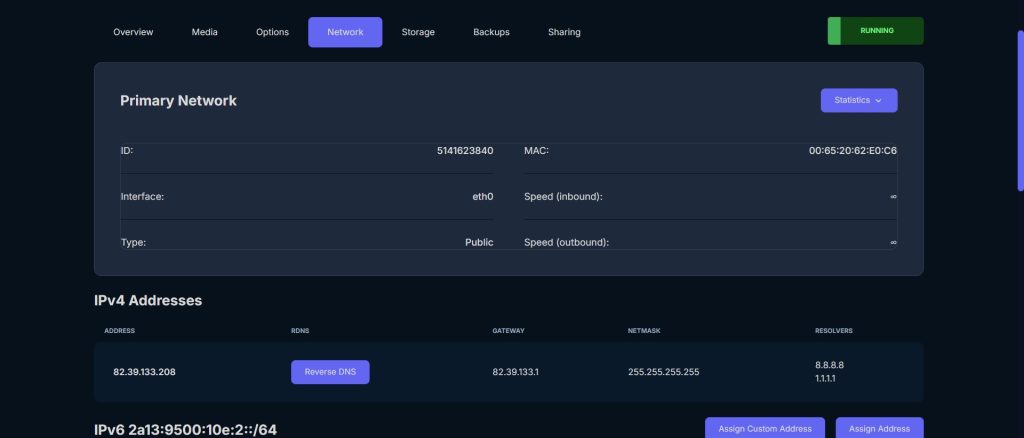Click the MAC address value 00:65:20:62:E0:C6
Image resolution: width=1024 pixels, height=438 pixels.
[852, 151]
